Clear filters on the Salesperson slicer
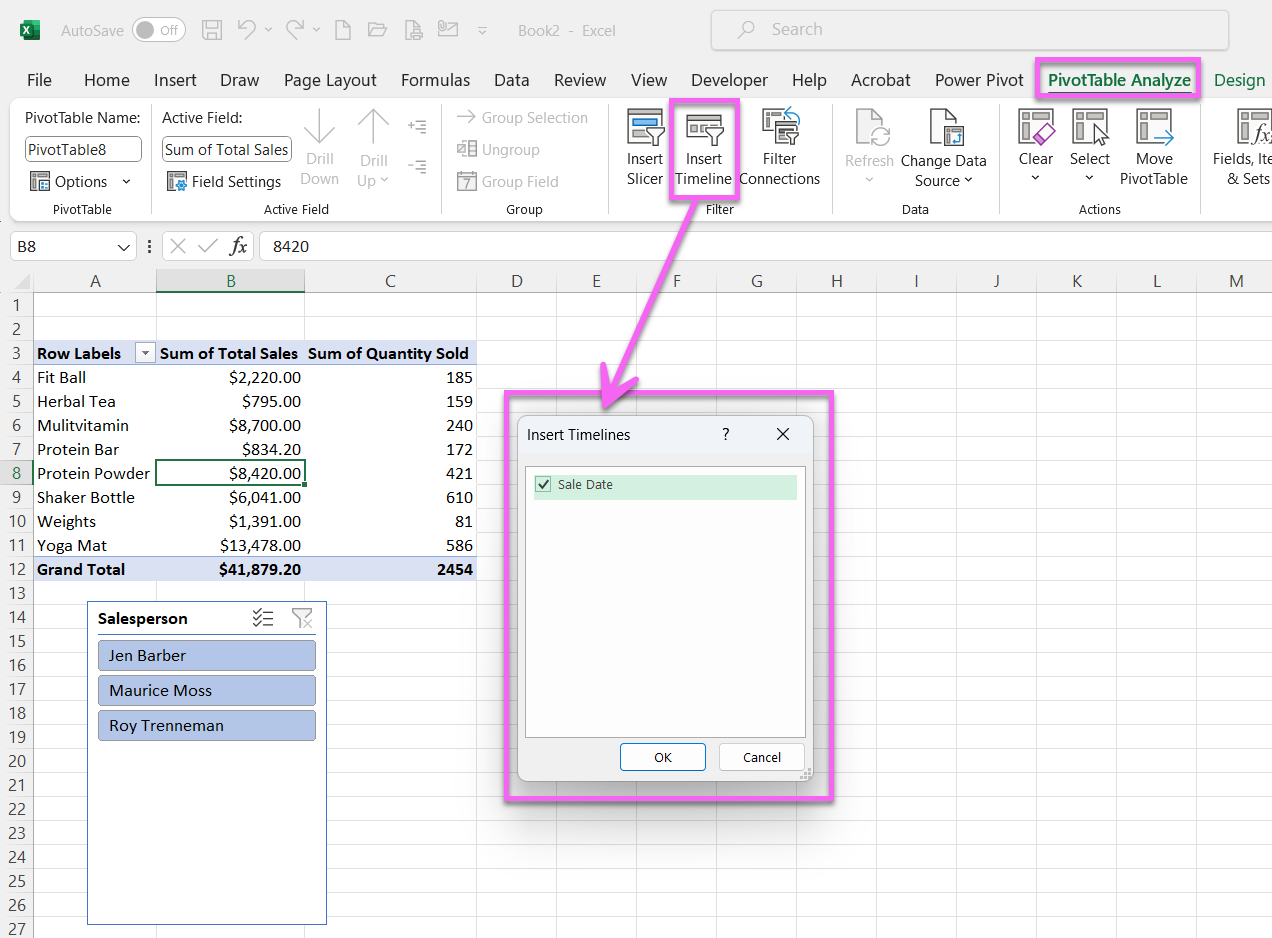 [302, 618]
